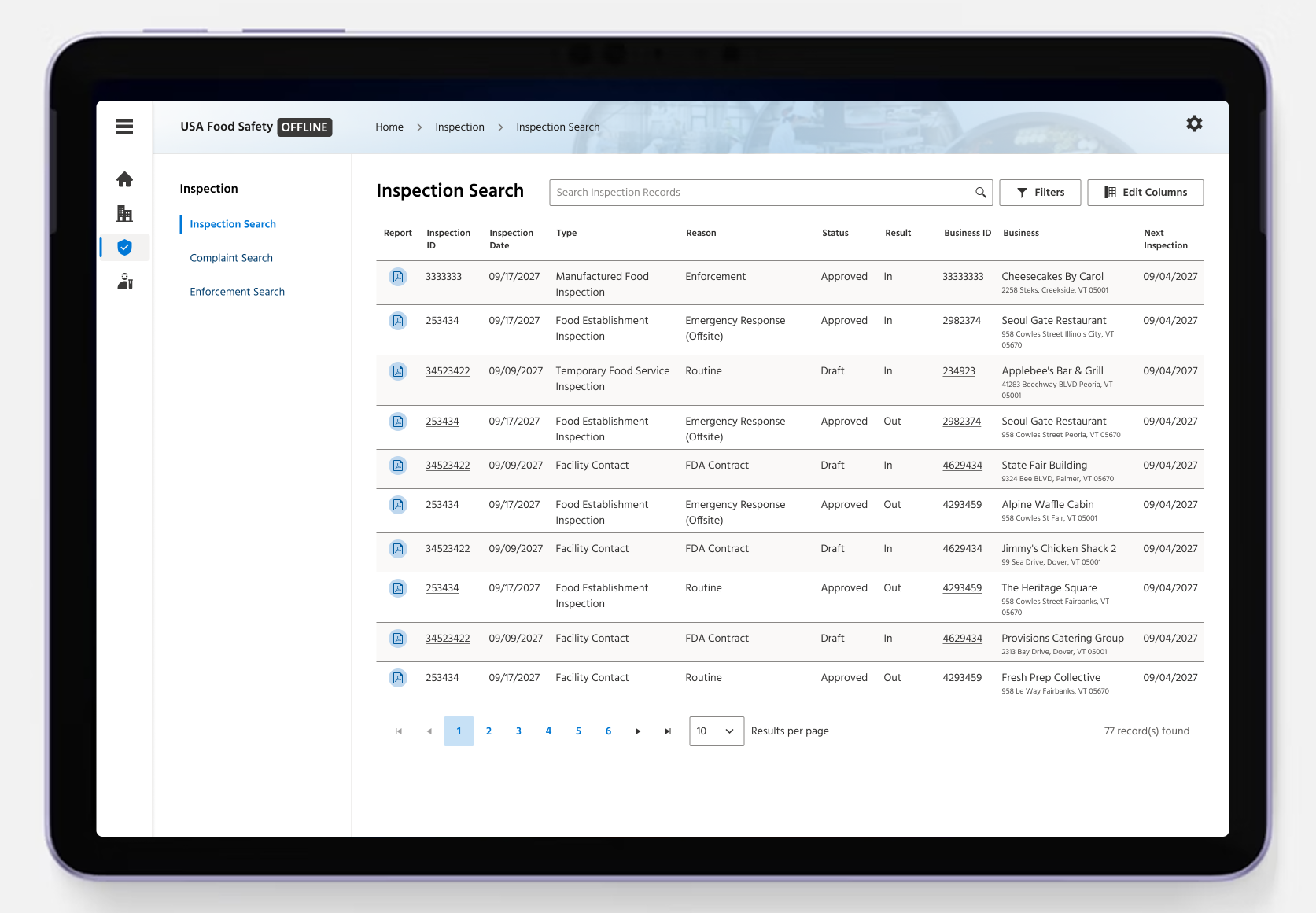Focus the Search Inspection Records field
The height and width of the screenshot is (913, 1316).
[x=763, y=193]
